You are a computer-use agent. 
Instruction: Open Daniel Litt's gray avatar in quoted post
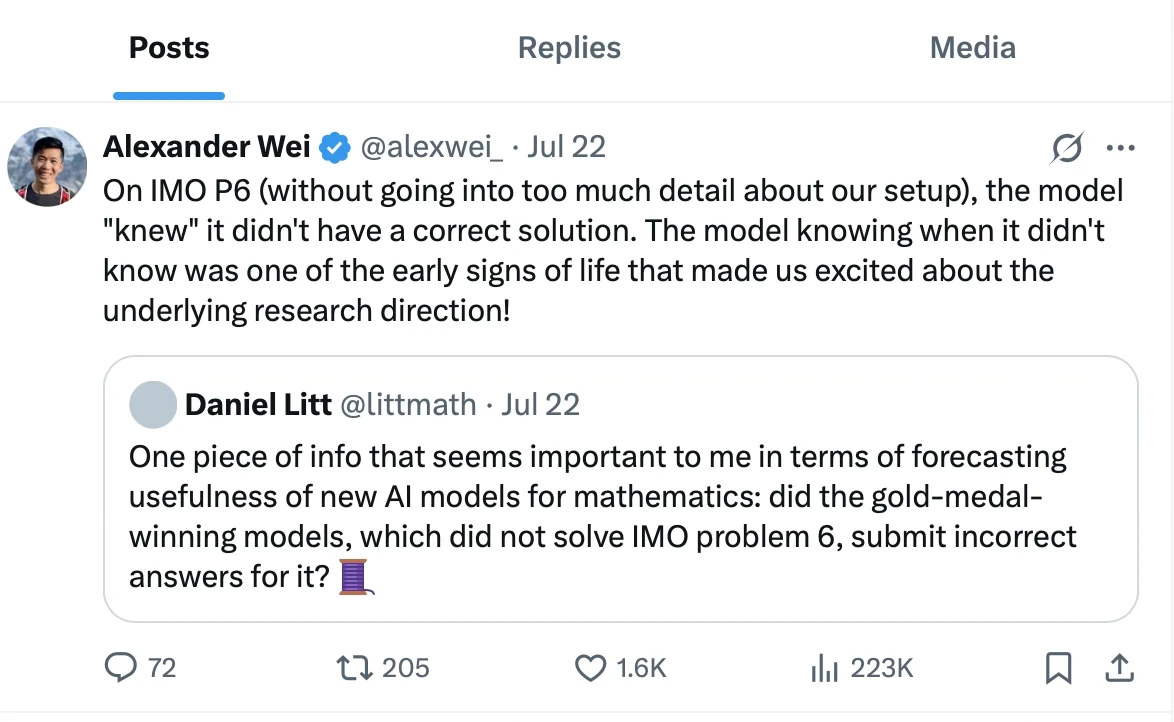152,404
